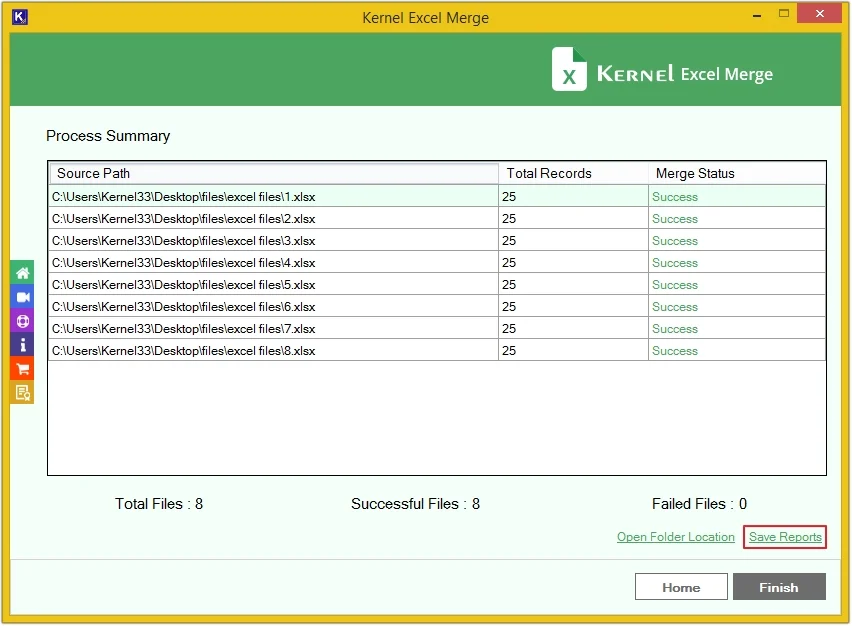
Task: Select row for excel files\6.xlsx
Action: coord(437,306)
